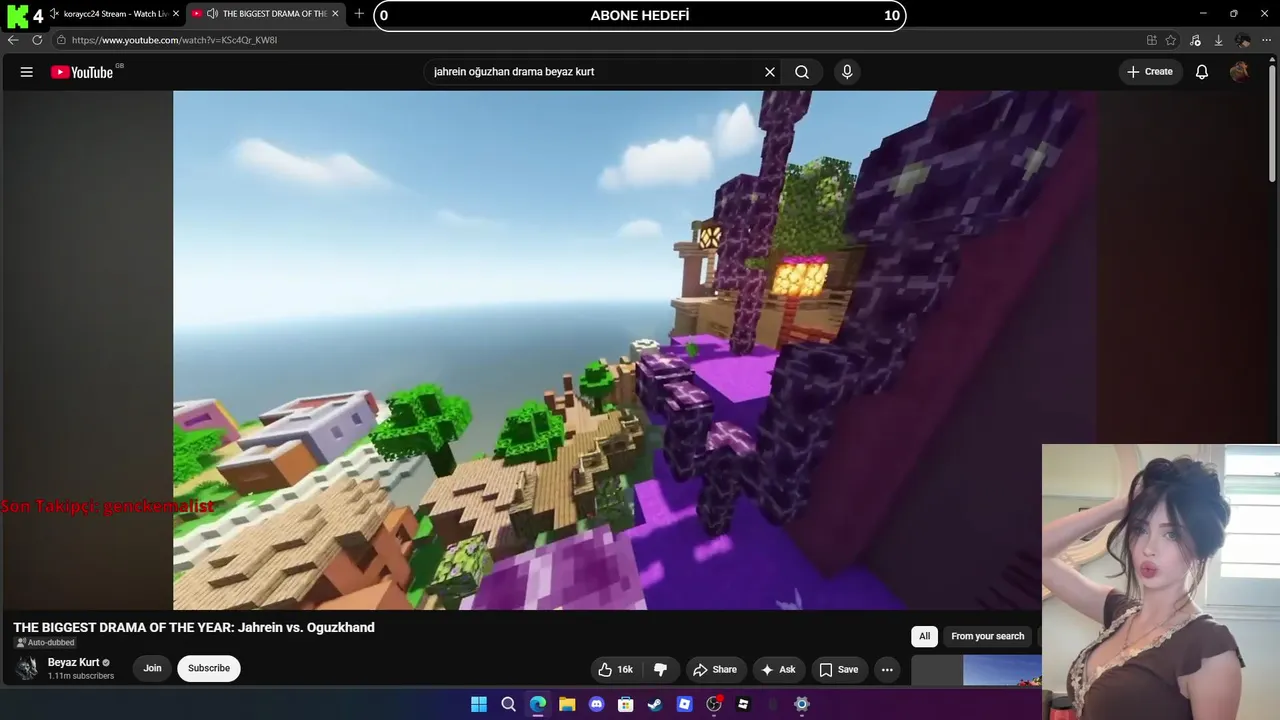Add this page to favorites star
This screenshot has height=720, width=1280.
click(x=1171, y=40)
